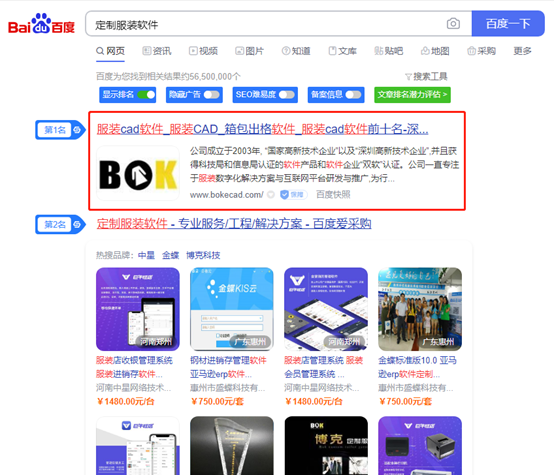The height and width of the screenshot is (475, 554).
Task: Toggle off 显示排名 switch
Action: (x=146, y=95)
